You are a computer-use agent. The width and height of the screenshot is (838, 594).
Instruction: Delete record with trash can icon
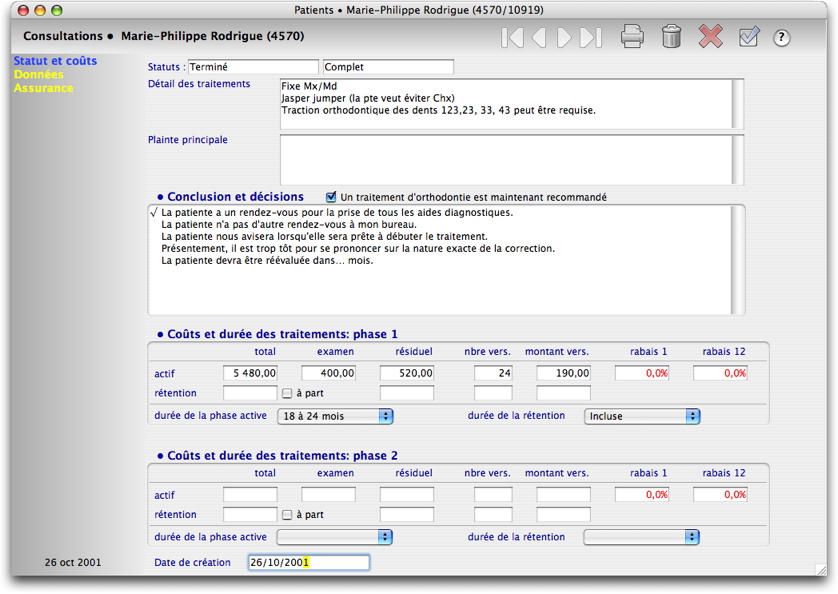coord(671,37)
